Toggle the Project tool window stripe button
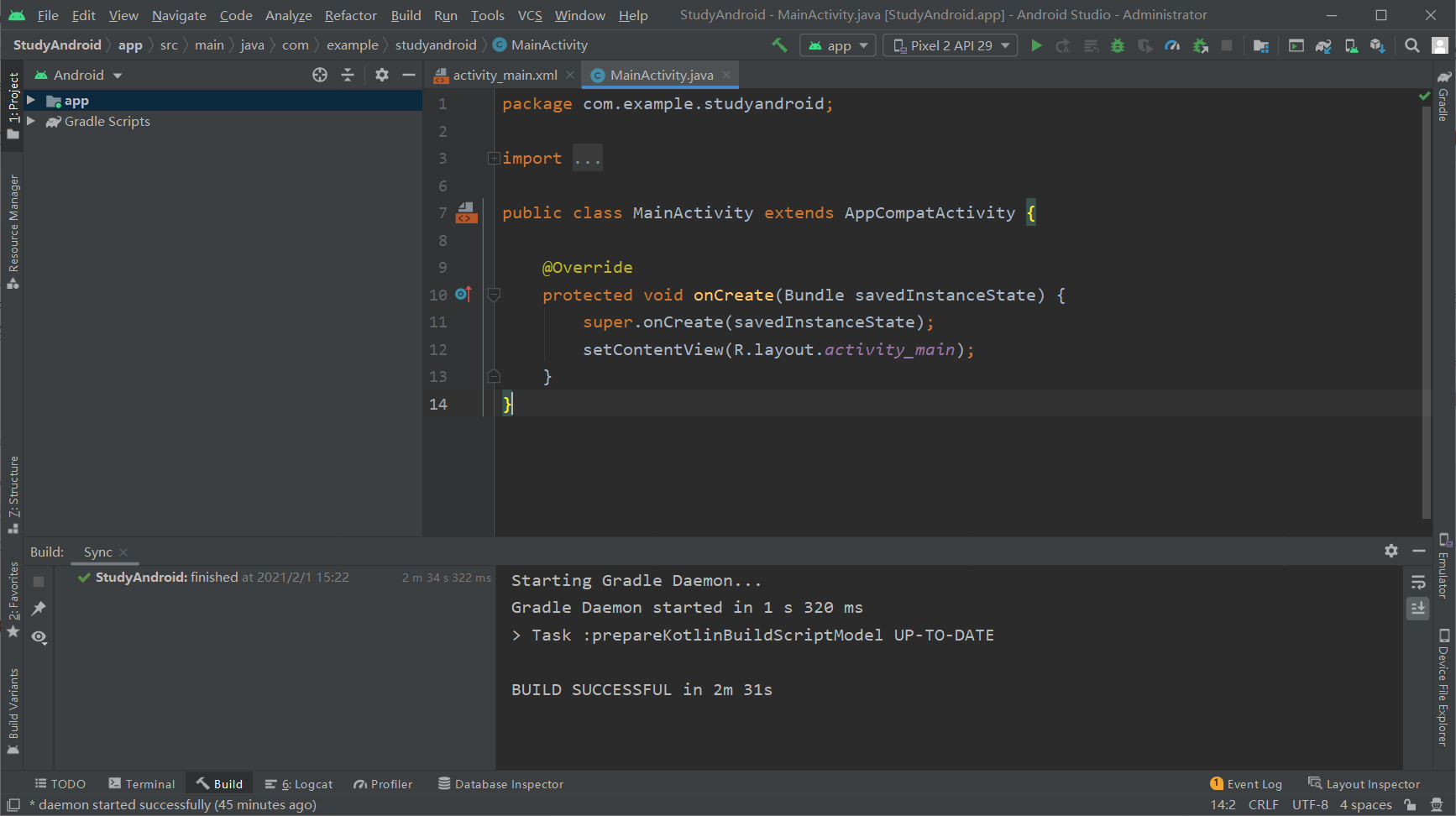Image resolution: width=1456 pixels, height=816 pixels. pyautogui.click(x=13, y=105)
